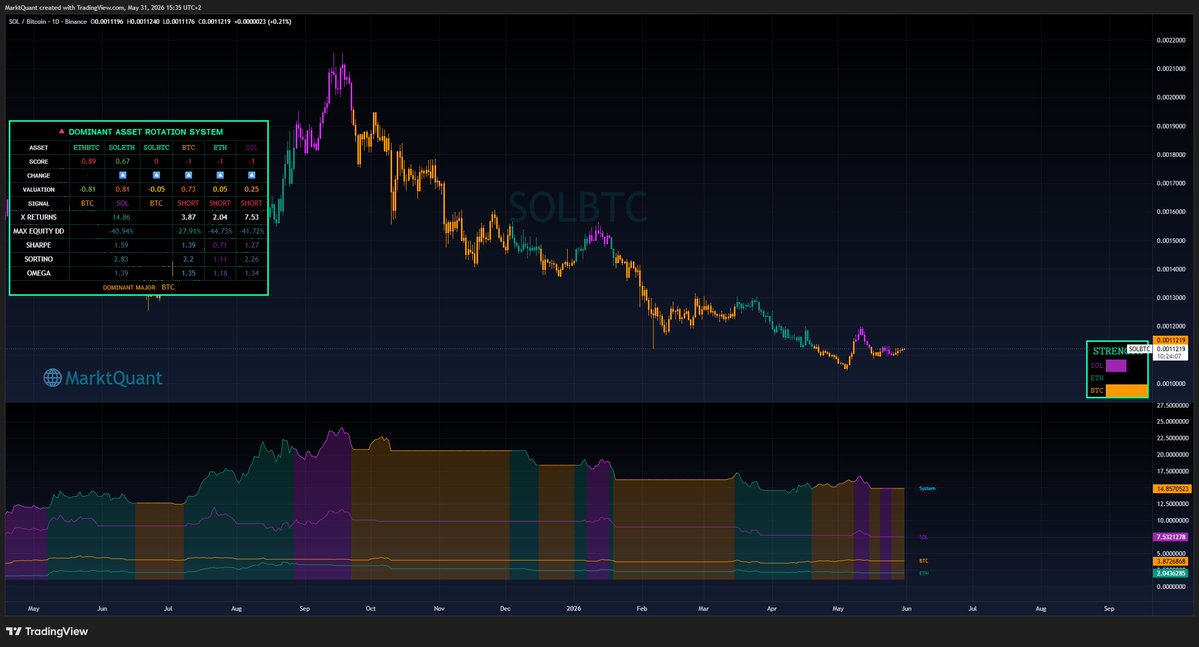This screenshot has height=647, width=1199.
Task: Click the high value H0.0011240
Action: tap(144, 21)
